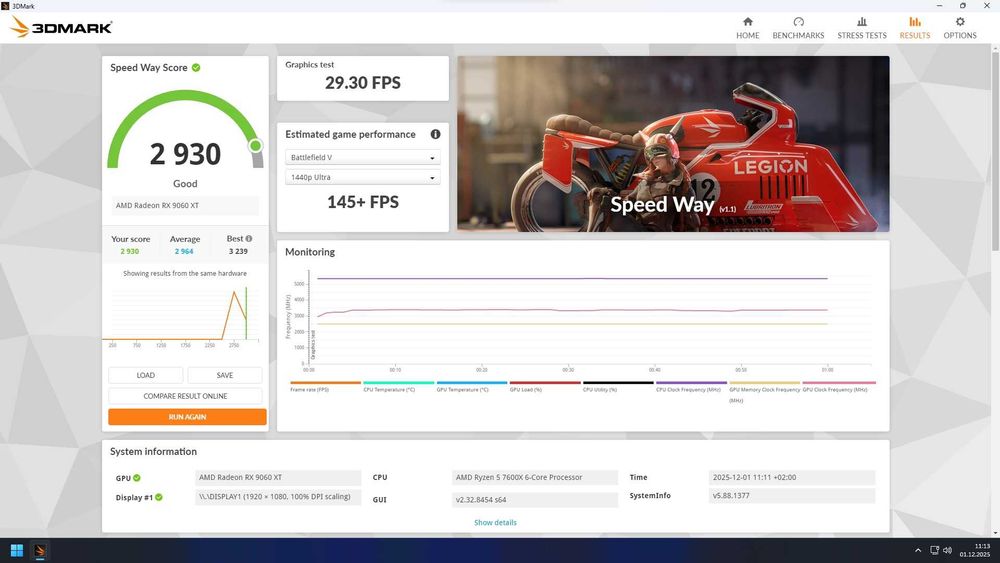Expand the 1440p Ultra resolution dropdown
The image size is (1000, 563).
click(x=362, y=177)
